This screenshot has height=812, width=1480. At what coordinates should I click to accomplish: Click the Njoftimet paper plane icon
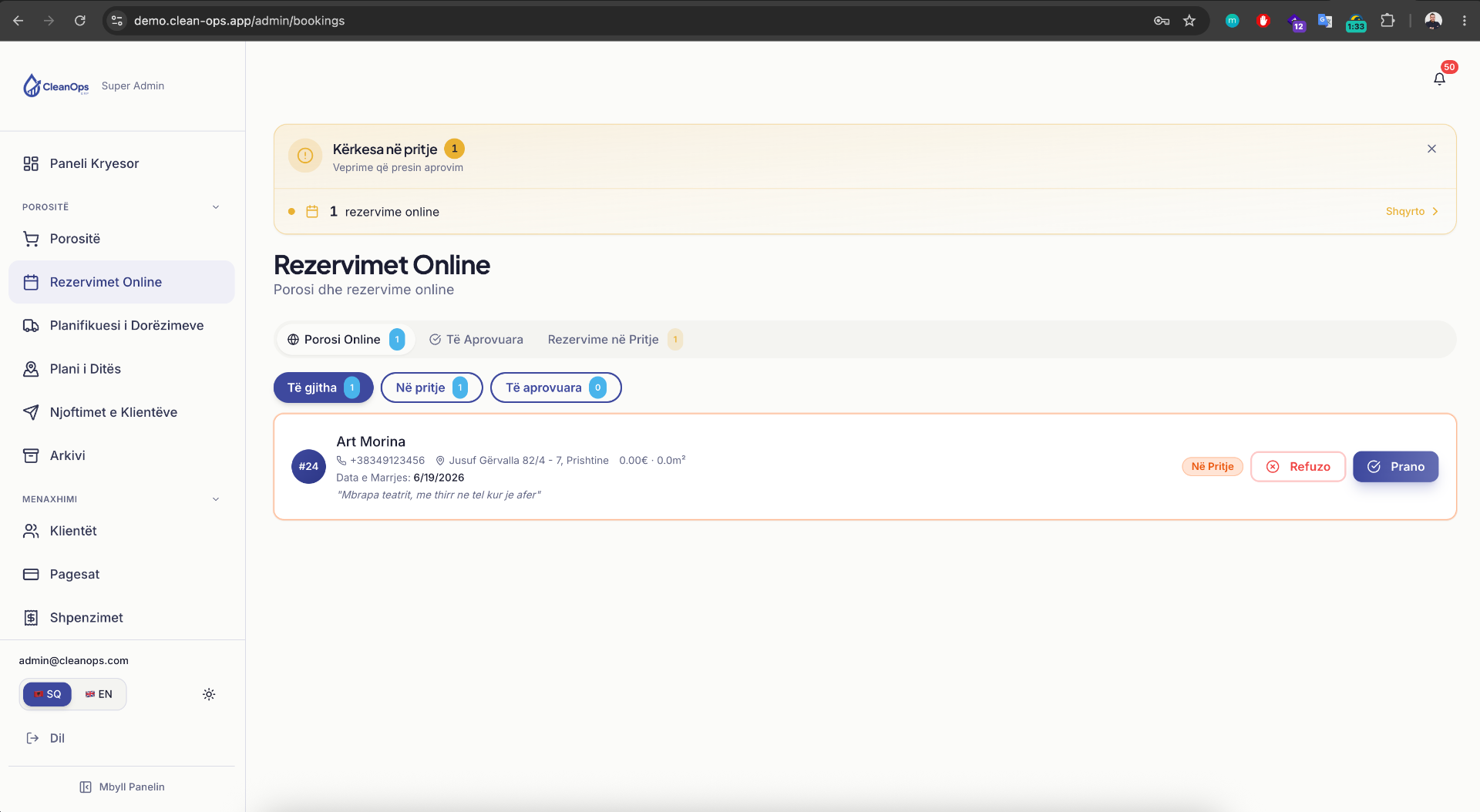31,412
